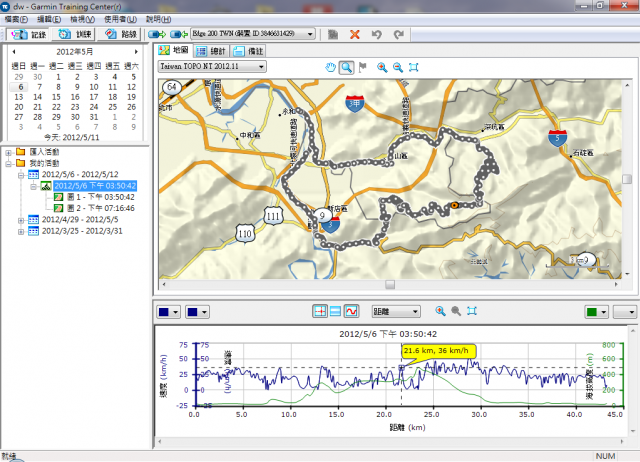Zoom in on the map
The width and height of the screenshot is (640, 462).
pos(382,67)
